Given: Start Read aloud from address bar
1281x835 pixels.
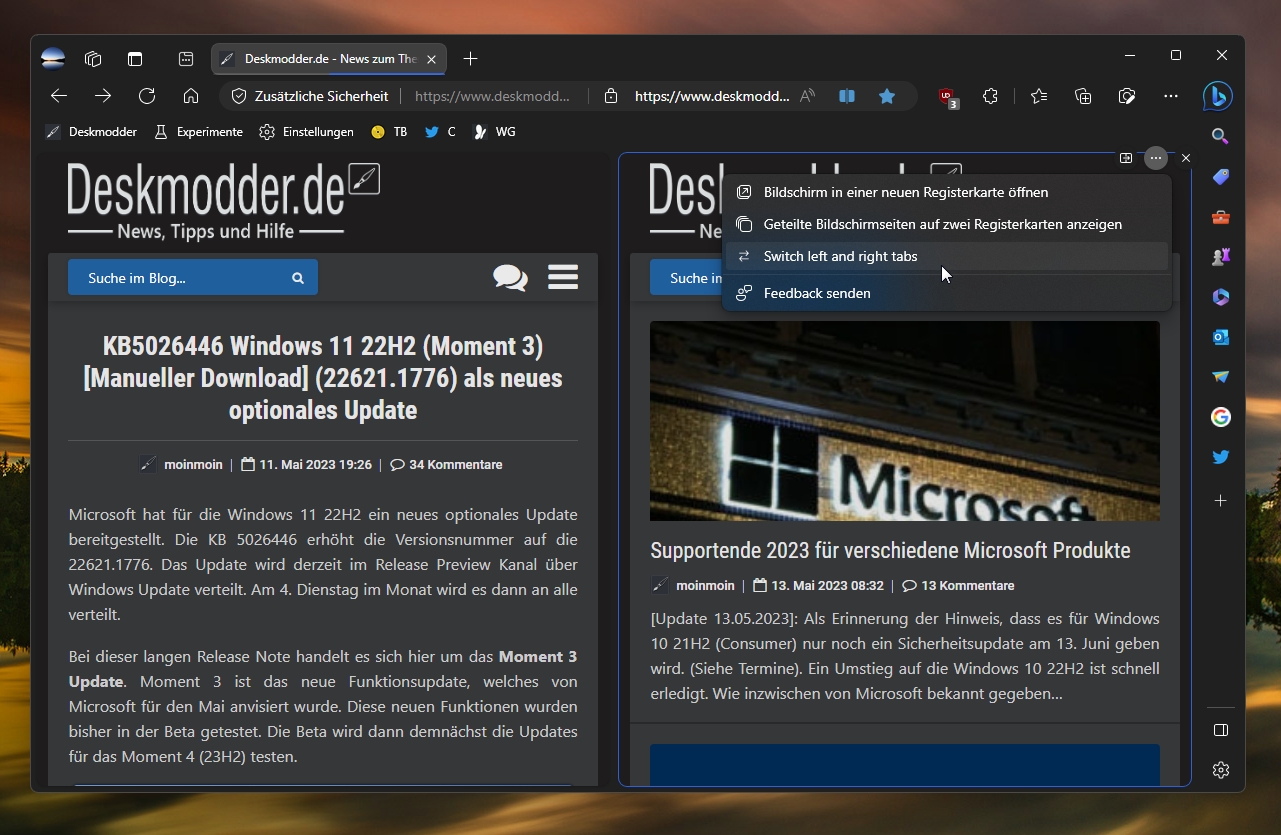Looking at the screenshot, I should pos(808,96).
